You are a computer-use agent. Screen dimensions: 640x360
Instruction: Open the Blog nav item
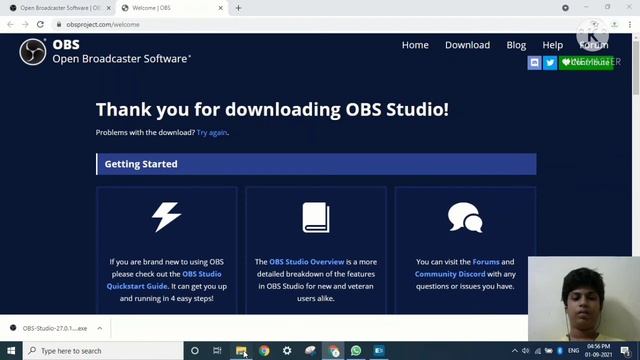point(516,45)
